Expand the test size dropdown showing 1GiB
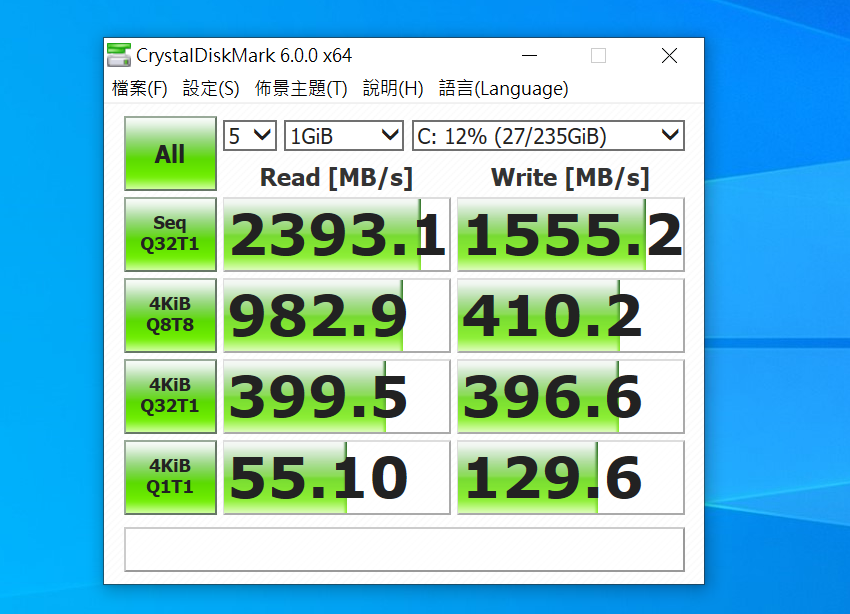 coord(344,135)
